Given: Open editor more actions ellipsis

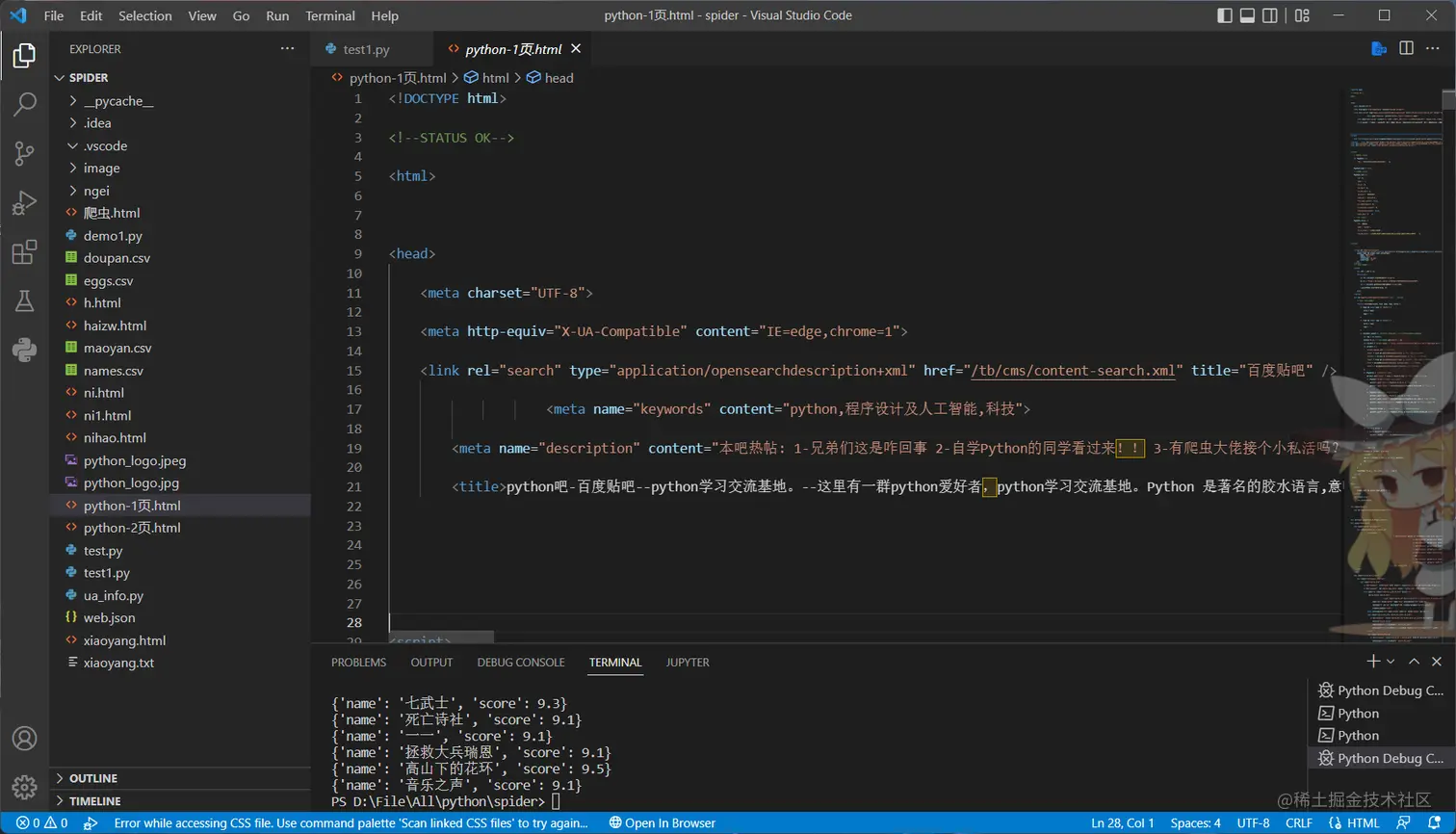Looking at the screenshot, I should [1433, 48].
